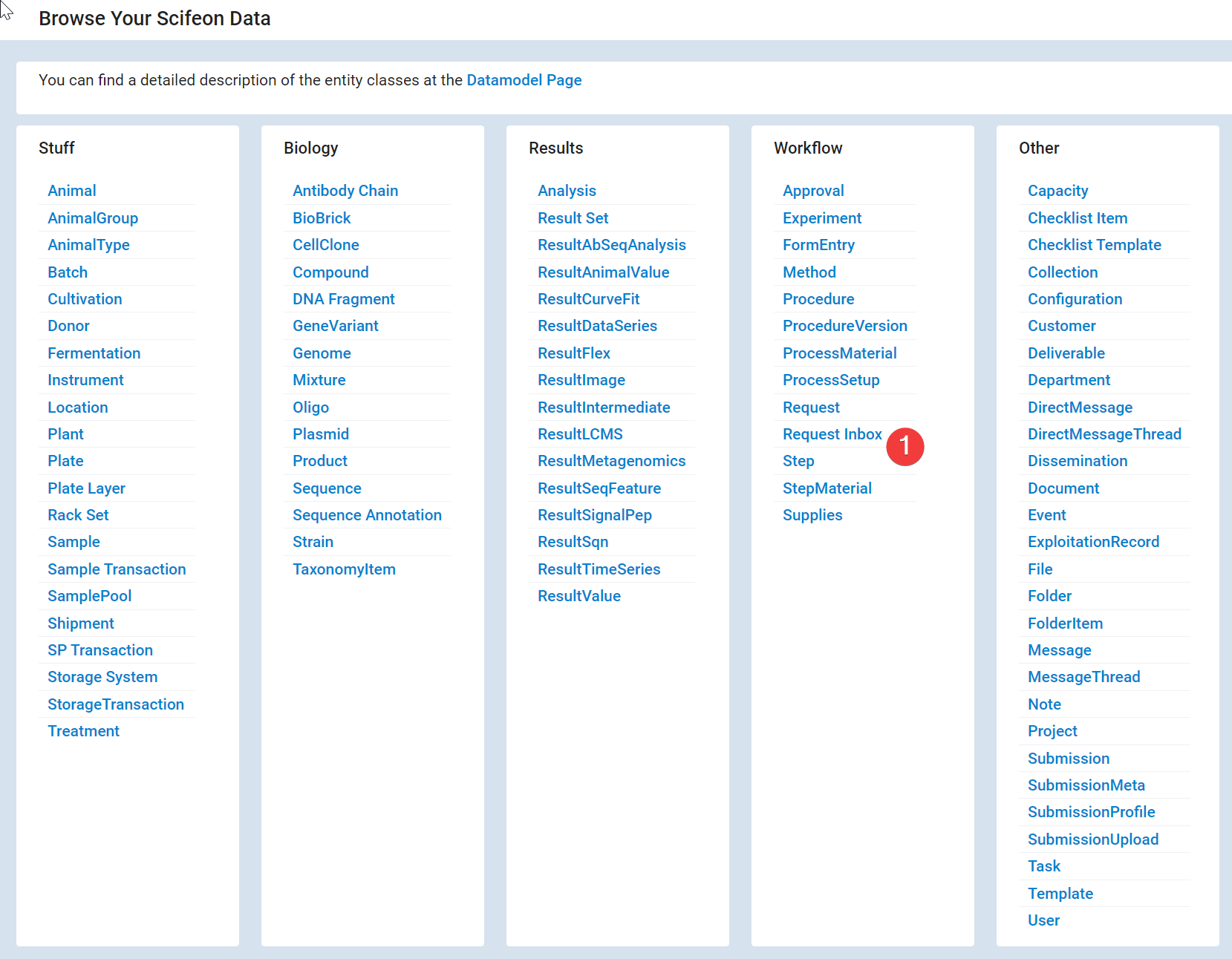Open the Sequence Annotation link

click(367, 515)
